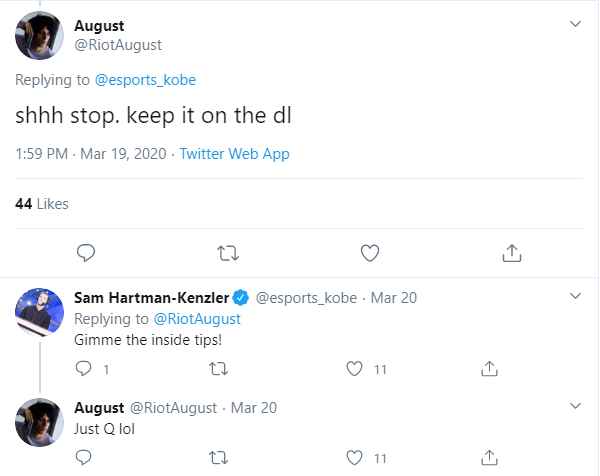Open more options for main tweet
This screenshot has width=600, height=476.
[575, 25]
